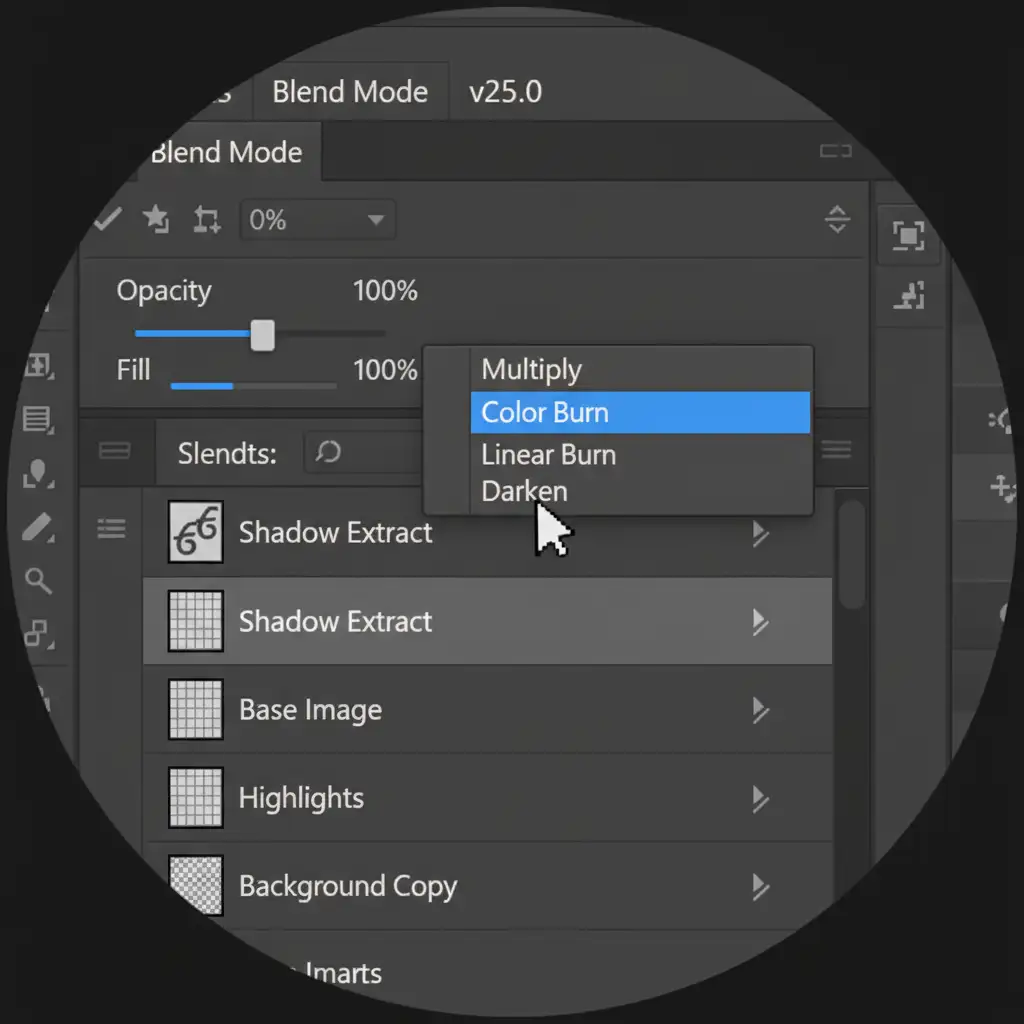Click the list icon left of the first Shadow Extract

111,529
